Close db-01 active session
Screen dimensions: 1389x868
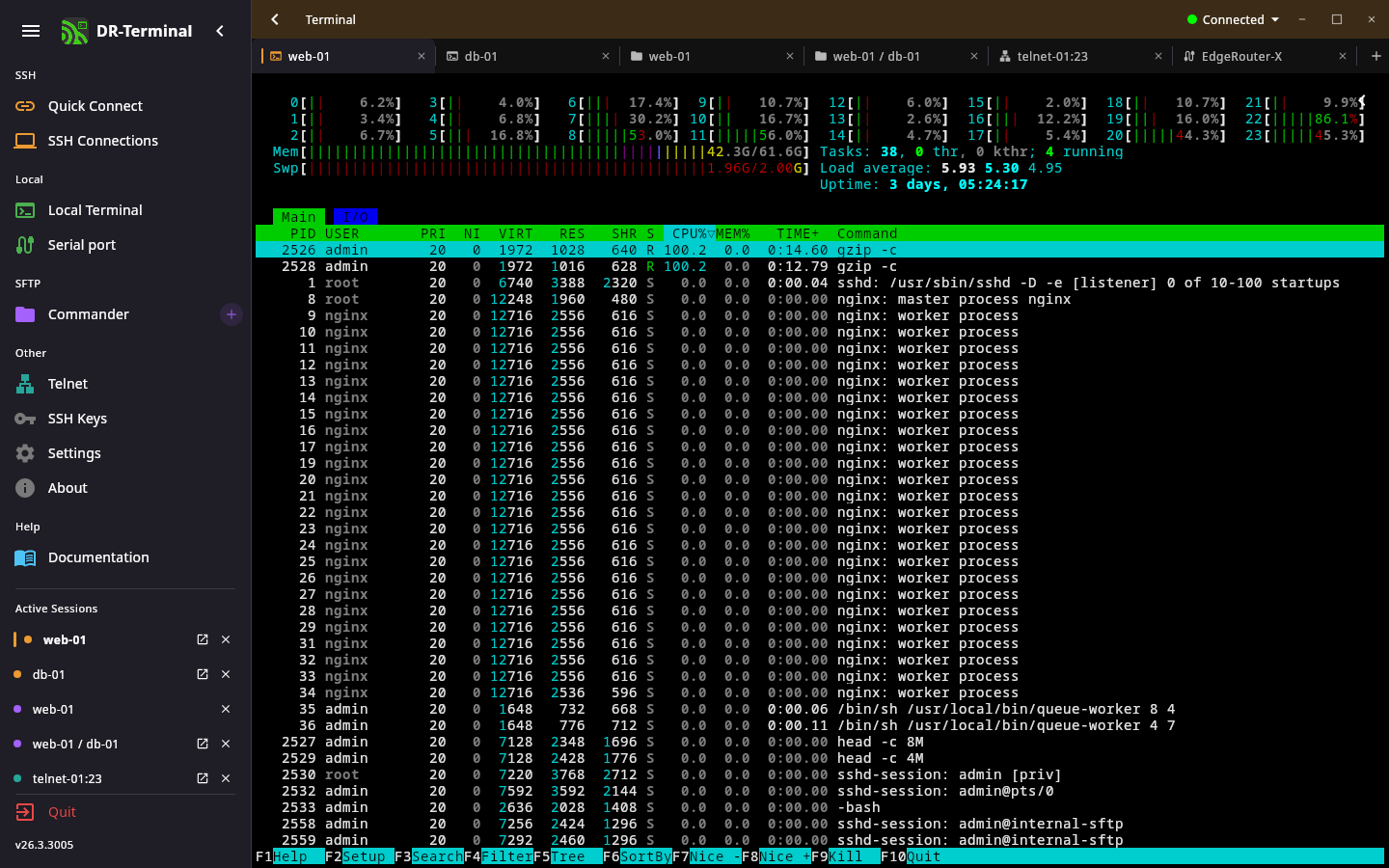coord(226,674)
